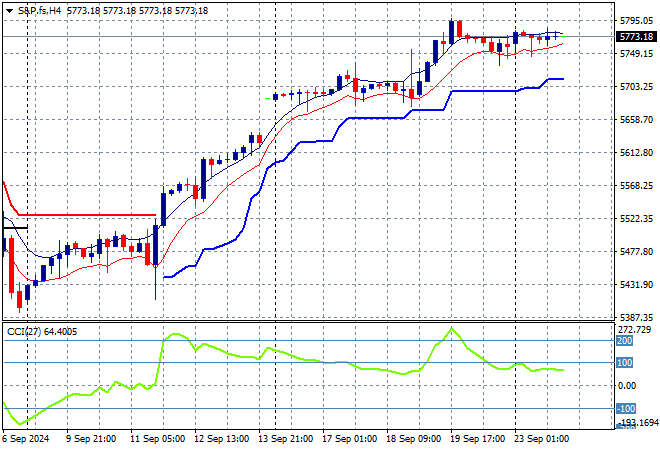The image size is (660, 450).
Task: Click the final step of the thick blue line
Action: (552, 79)
